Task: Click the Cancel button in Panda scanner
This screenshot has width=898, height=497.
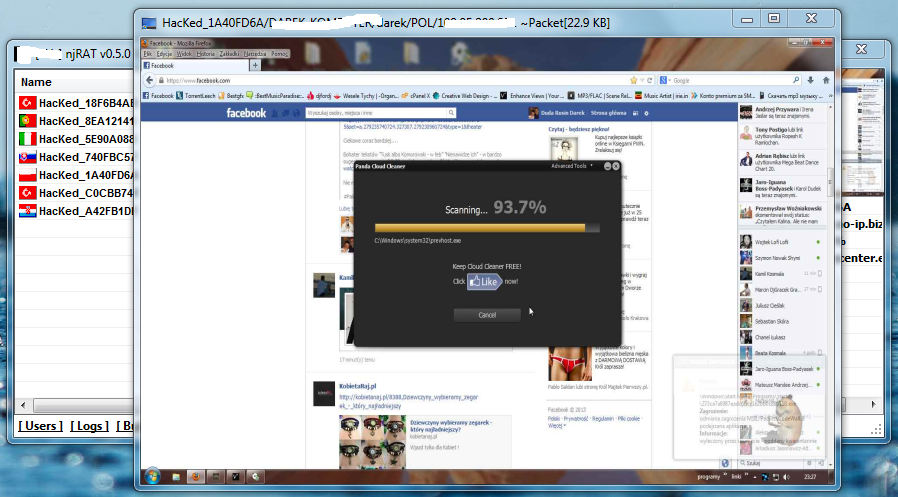Action: point(487,315)
